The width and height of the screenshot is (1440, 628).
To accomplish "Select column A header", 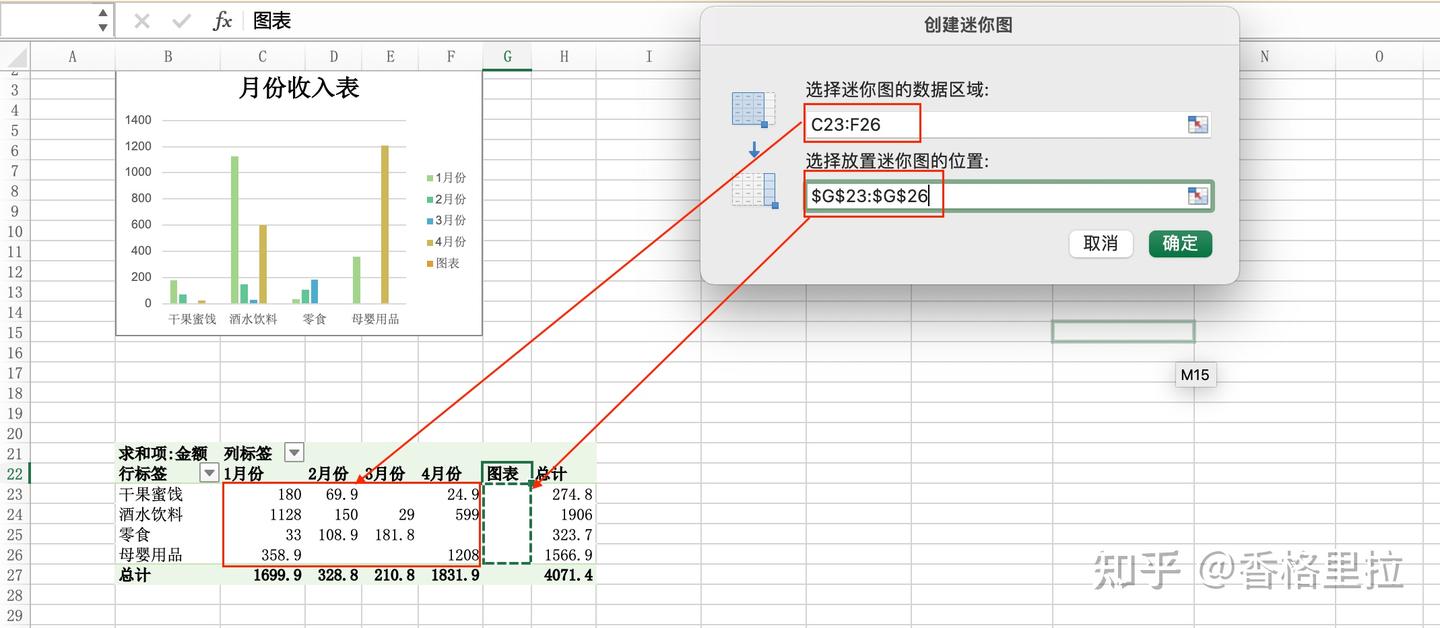I will (72, 57).
